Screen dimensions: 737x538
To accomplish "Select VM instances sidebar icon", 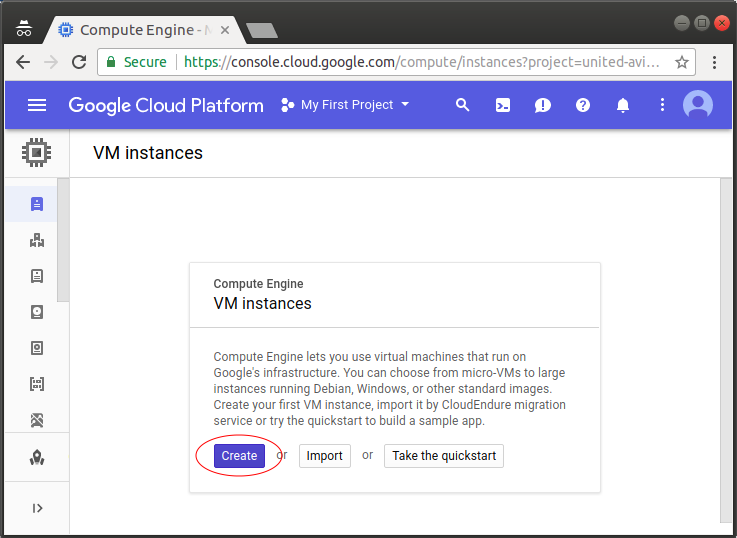I will [x=37, y=204].
